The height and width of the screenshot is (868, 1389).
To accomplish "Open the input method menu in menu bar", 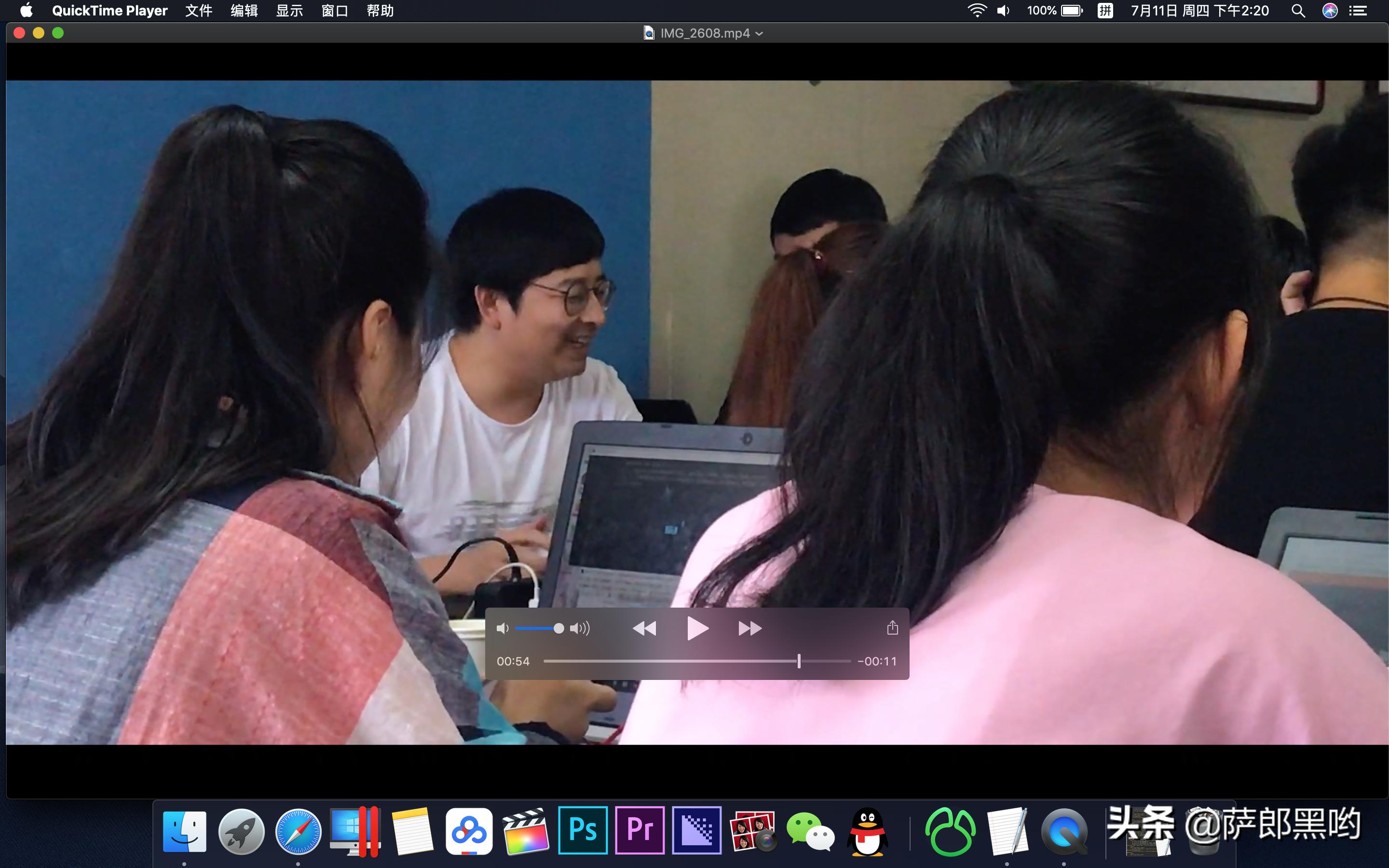I will pyautogui.click(x=1105, y=10).
